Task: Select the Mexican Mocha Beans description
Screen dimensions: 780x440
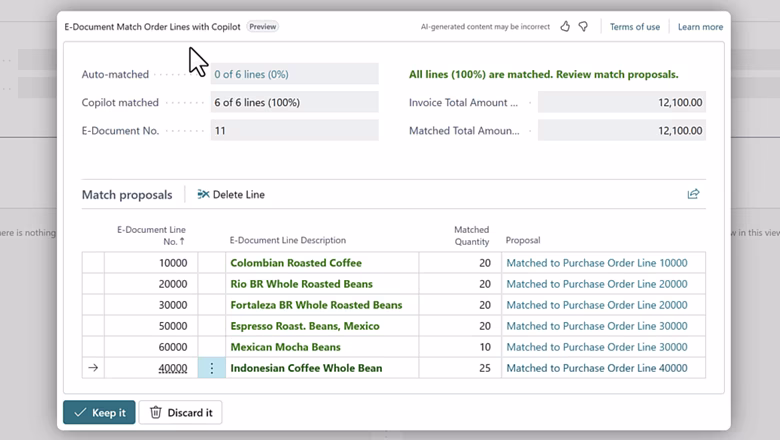Action: click(x=285, y=347)
